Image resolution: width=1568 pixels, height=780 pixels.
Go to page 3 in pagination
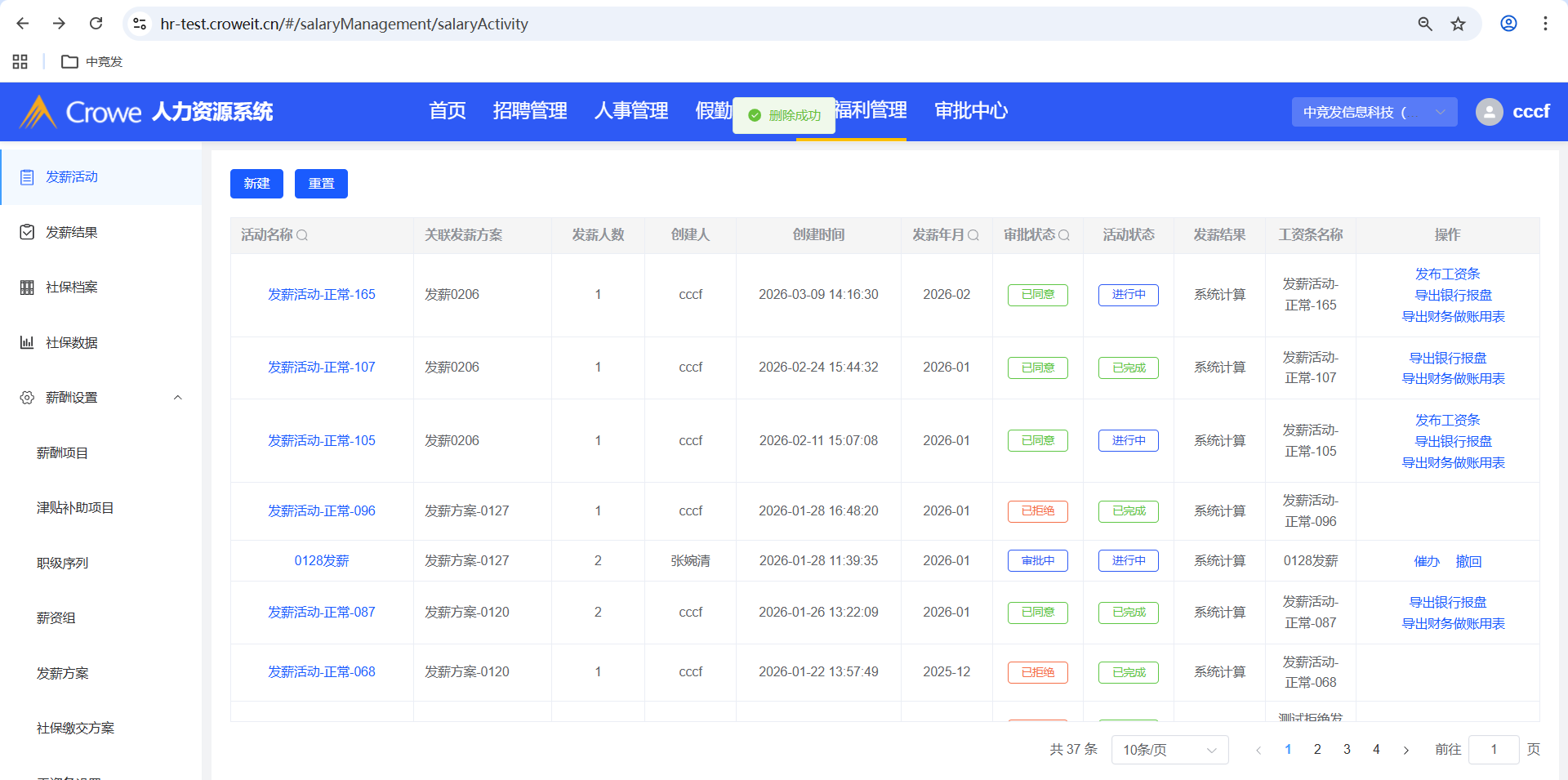[x=1347, y=750]
